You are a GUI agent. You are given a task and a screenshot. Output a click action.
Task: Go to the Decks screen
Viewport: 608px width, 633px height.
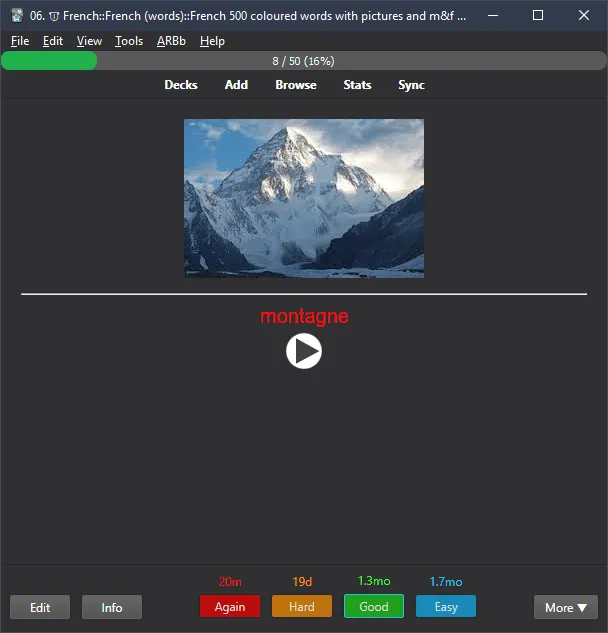tap(181, 85)
